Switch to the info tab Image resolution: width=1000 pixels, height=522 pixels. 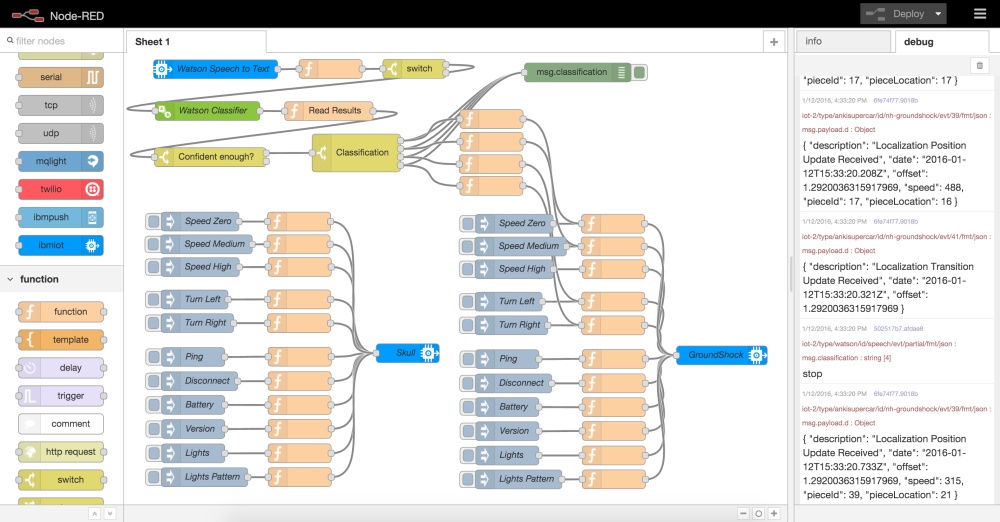841,41
